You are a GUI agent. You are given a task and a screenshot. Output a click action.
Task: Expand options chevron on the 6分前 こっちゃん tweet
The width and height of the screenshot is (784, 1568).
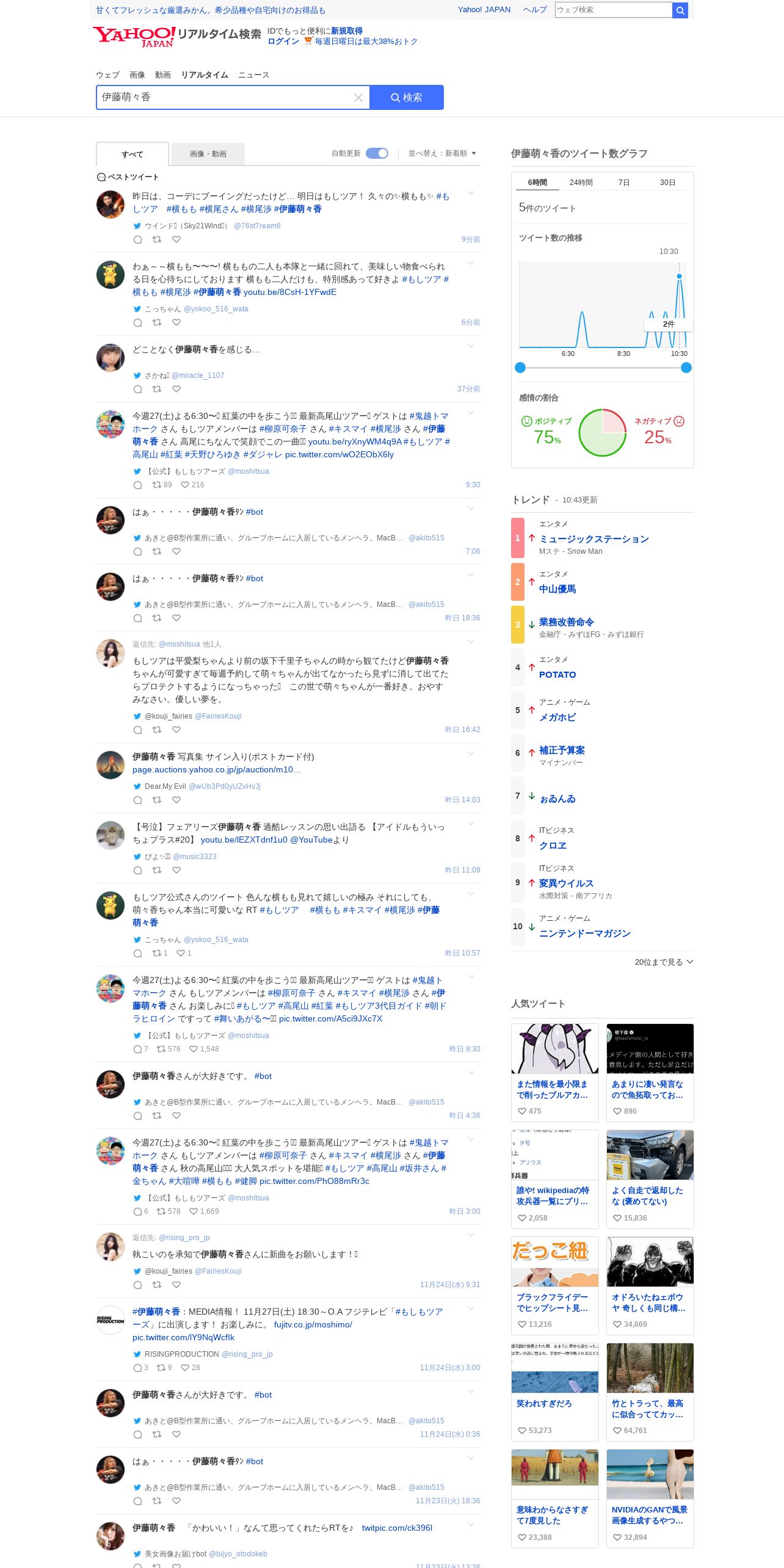coord(471,263)
